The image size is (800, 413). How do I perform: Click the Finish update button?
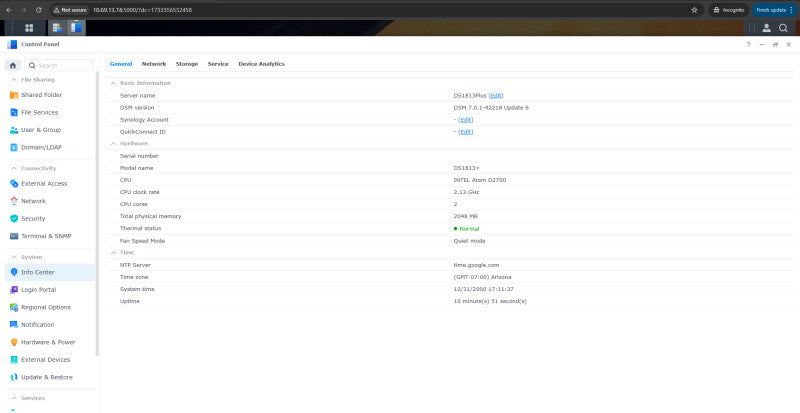coord(774,10)
